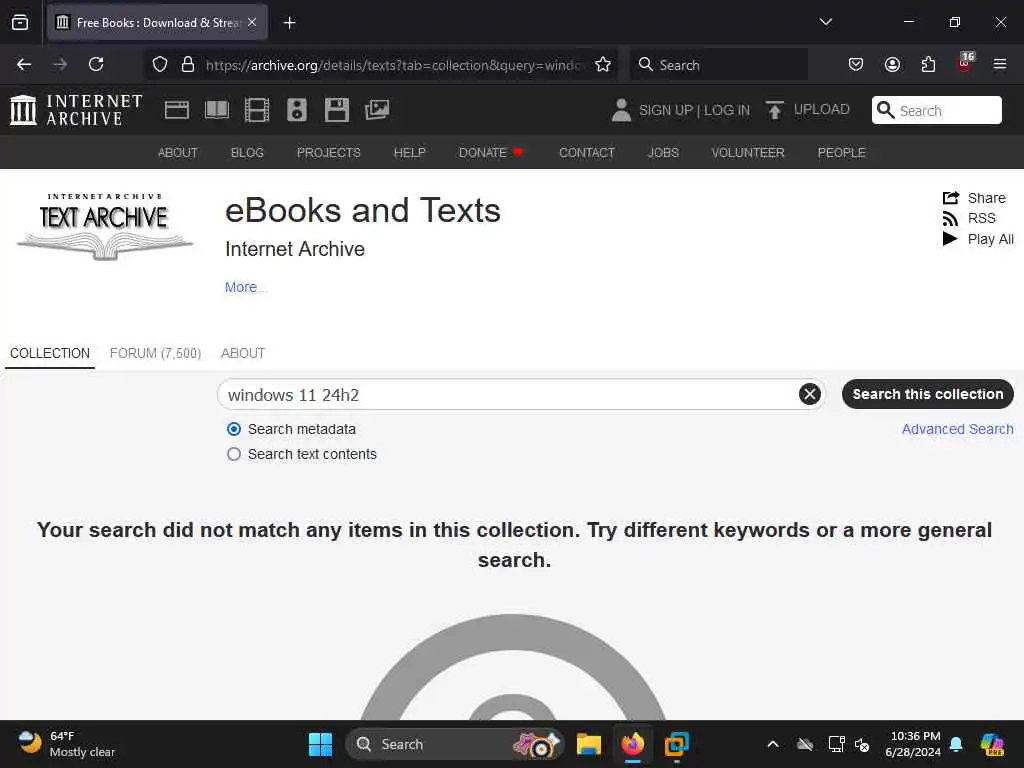Click the Firefox toolbar Search field

pos(718,65)
